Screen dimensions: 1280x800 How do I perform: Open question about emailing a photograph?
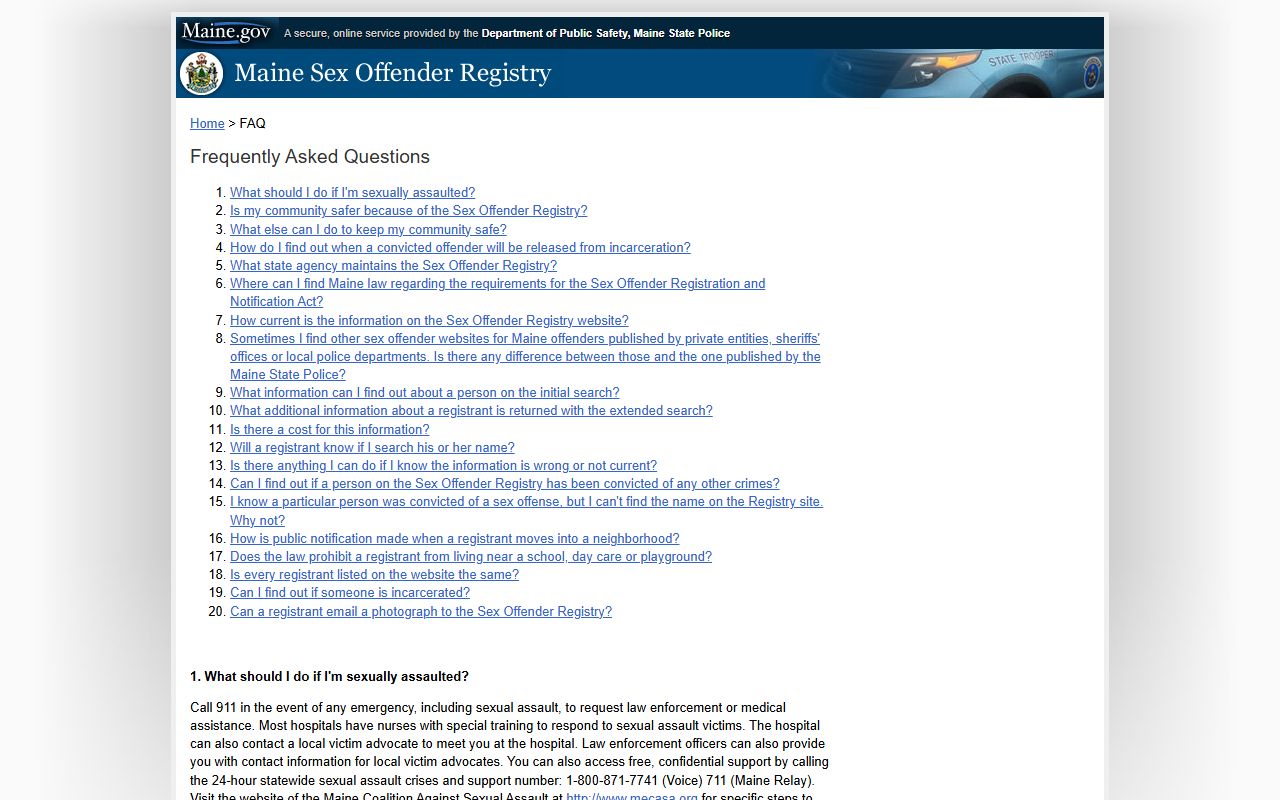point(421,612)
